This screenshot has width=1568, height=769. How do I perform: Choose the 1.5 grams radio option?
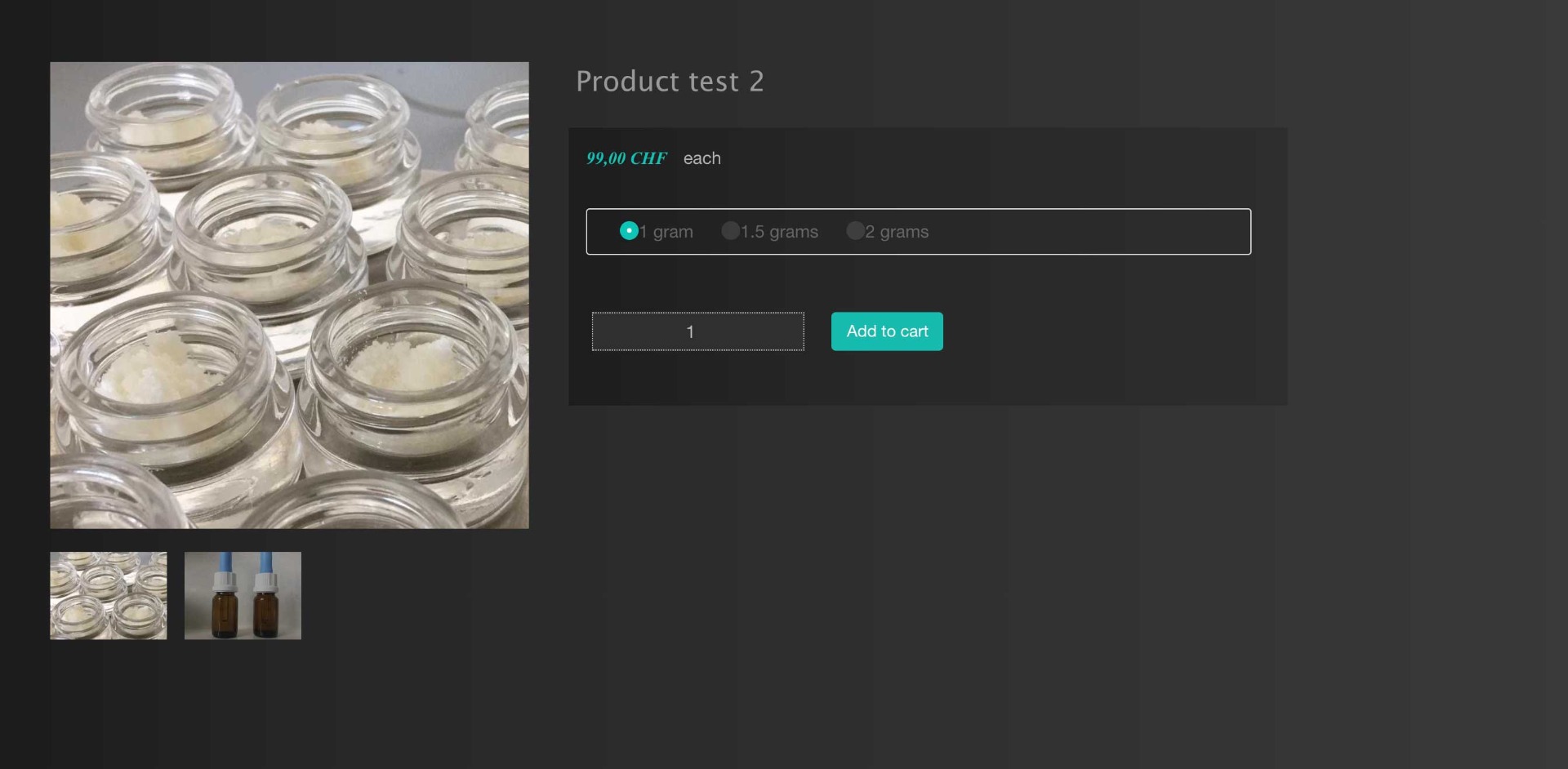pyautogui.click(x=730, y=231)
